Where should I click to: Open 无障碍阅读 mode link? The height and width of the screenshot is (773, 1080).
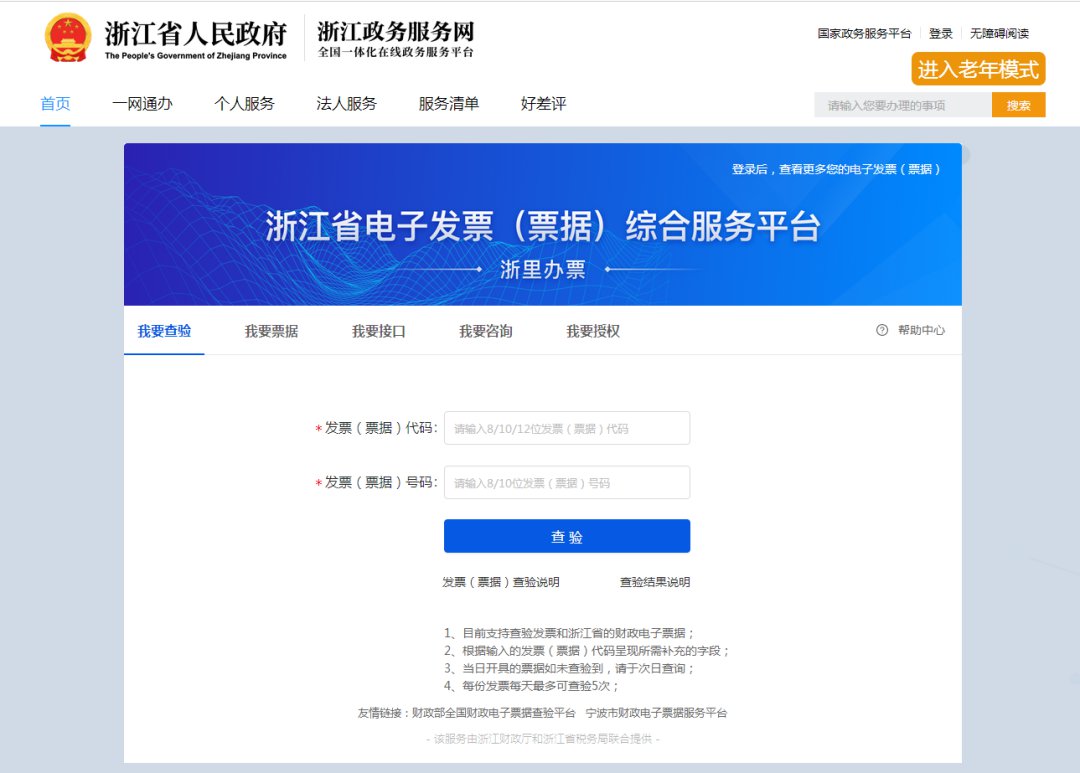[x=999, y=33]
